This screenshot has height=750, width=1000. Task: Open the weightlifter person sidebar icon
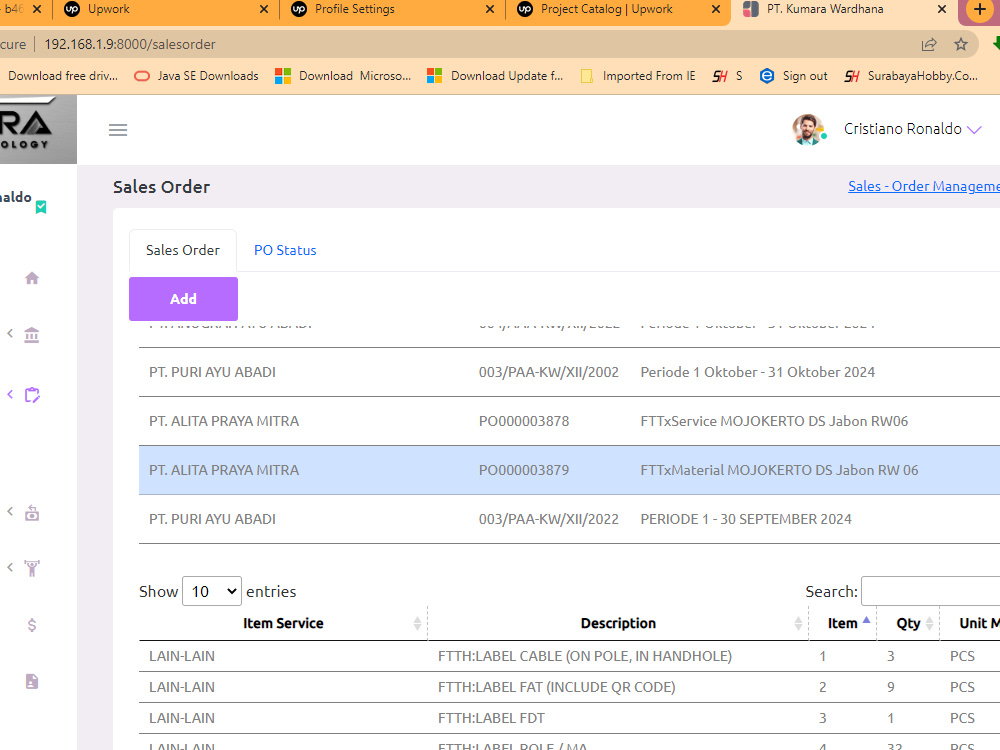click(32, 568)
